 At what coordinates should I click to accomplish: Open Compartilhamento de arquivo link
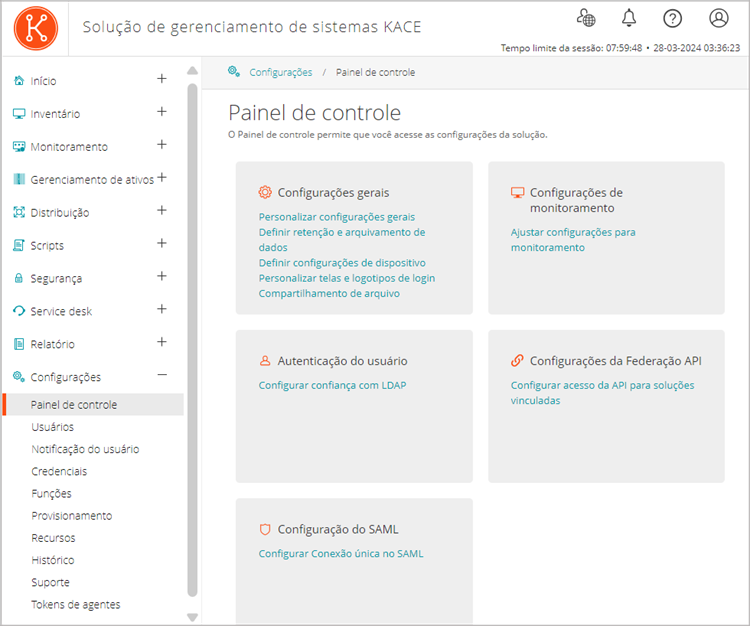coord(329,294)
